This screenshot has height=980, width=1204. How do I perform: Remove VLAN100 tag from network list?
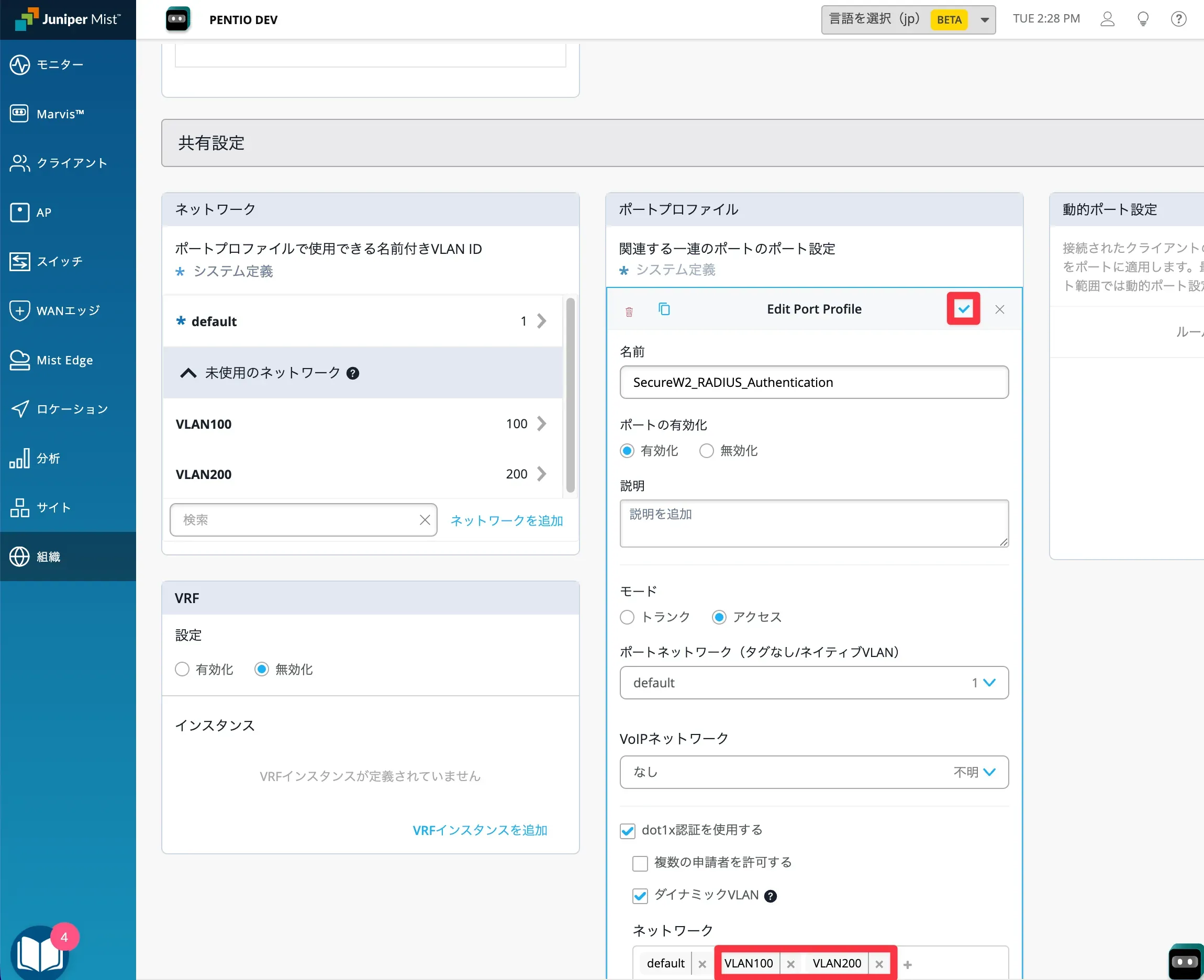pyautogui.click(x=790, y=964)
